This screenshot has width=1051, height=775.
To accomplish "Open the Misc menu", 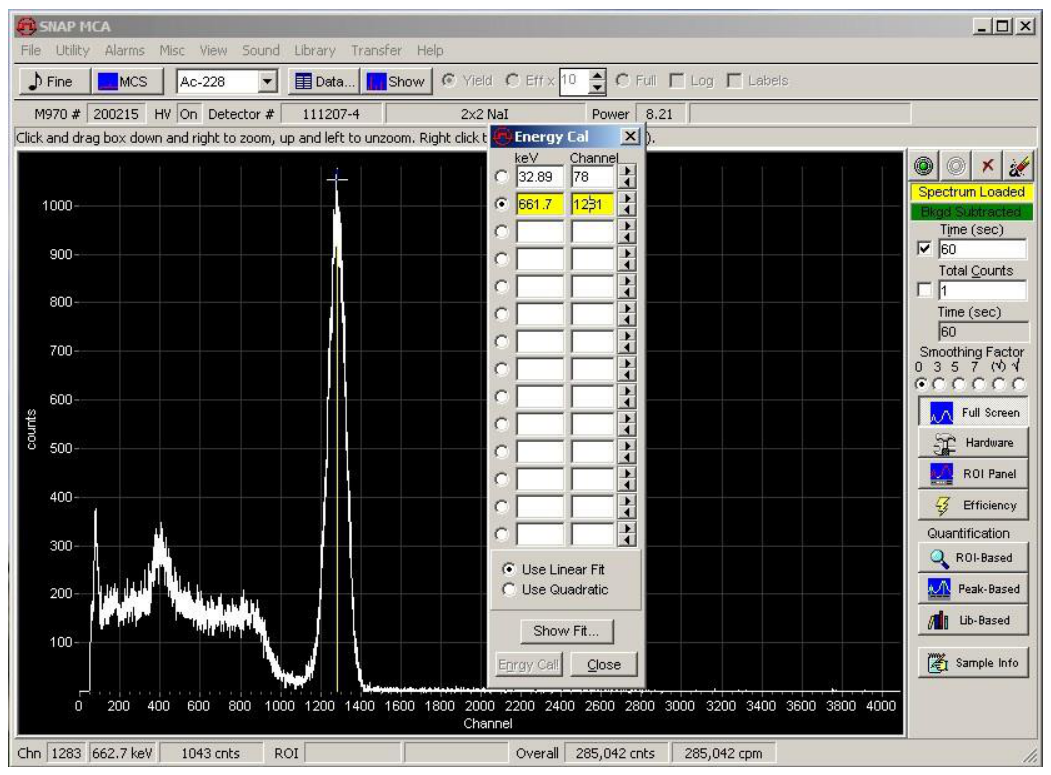I will [x=172, y=50].
